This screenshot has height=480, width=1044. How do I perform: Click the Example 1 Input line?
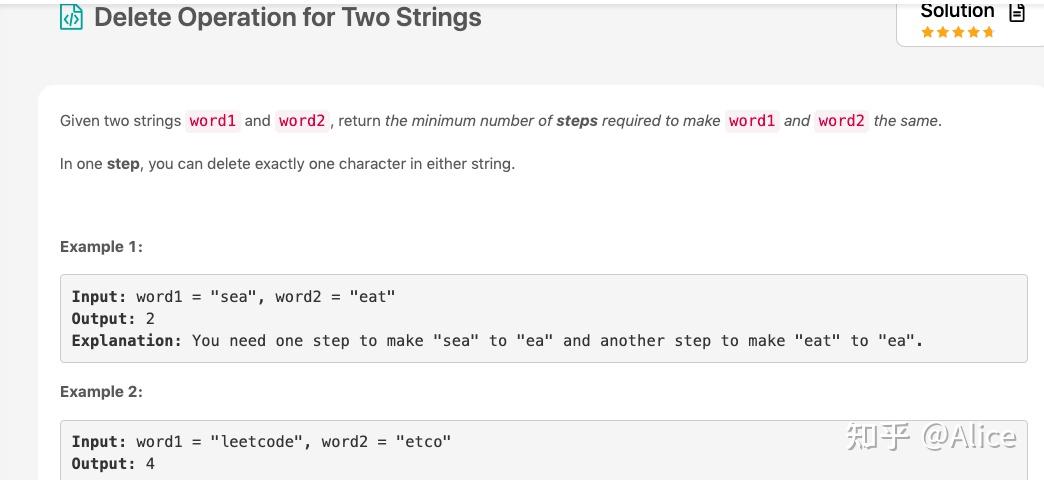click(233, 297)
